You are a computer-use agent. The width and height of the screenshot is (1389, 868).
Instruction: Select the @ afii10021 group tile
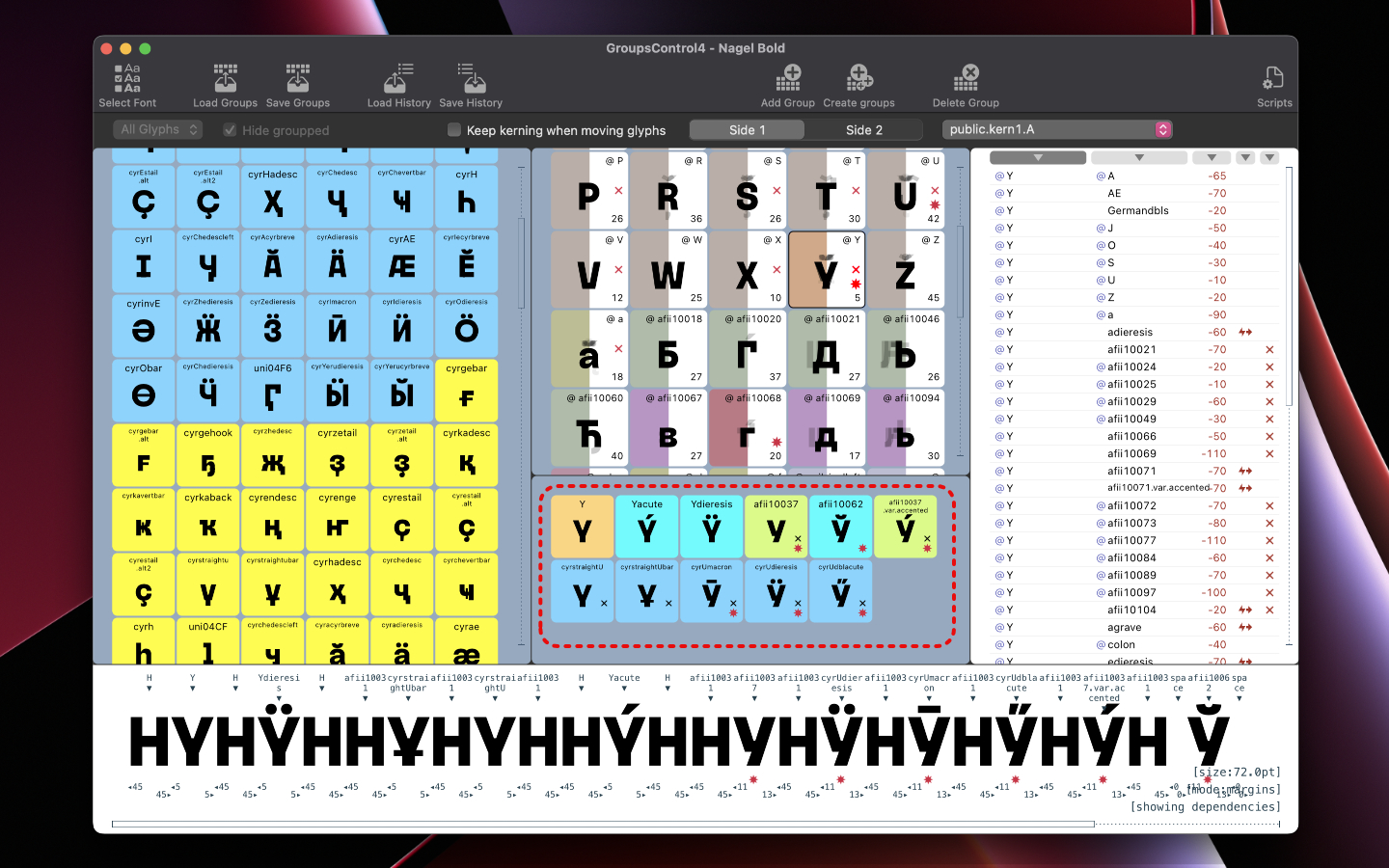point(826,348)
